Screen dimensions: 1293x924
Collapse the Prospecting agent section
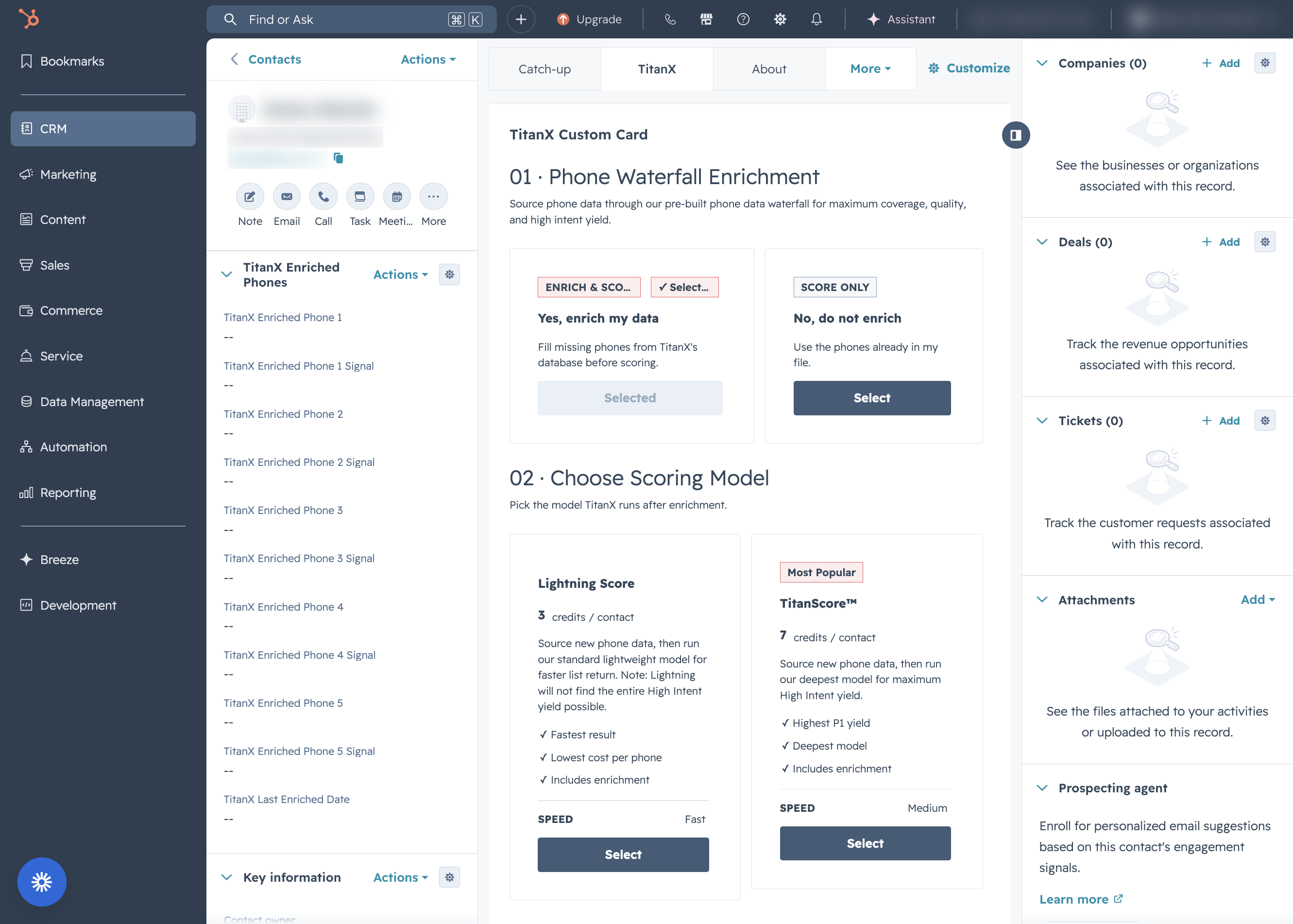(1042, 788)
